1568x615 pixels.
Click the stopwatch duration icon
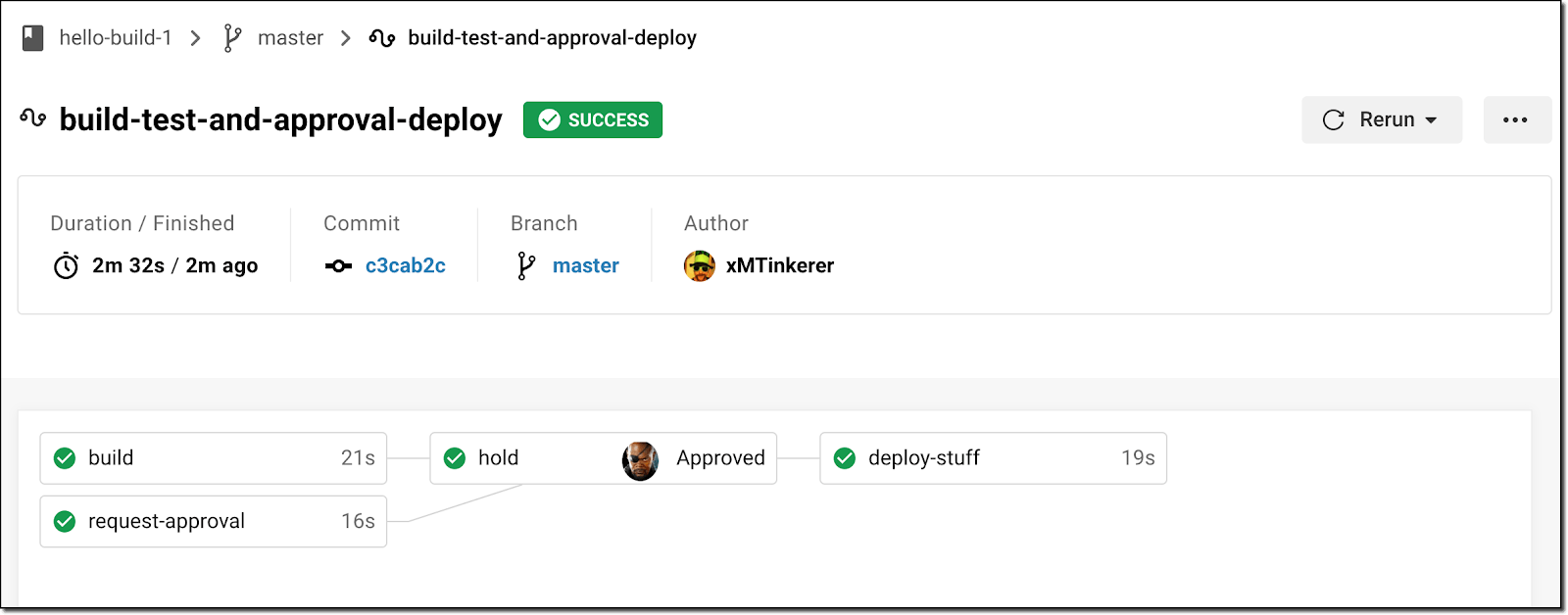[66, 265]
